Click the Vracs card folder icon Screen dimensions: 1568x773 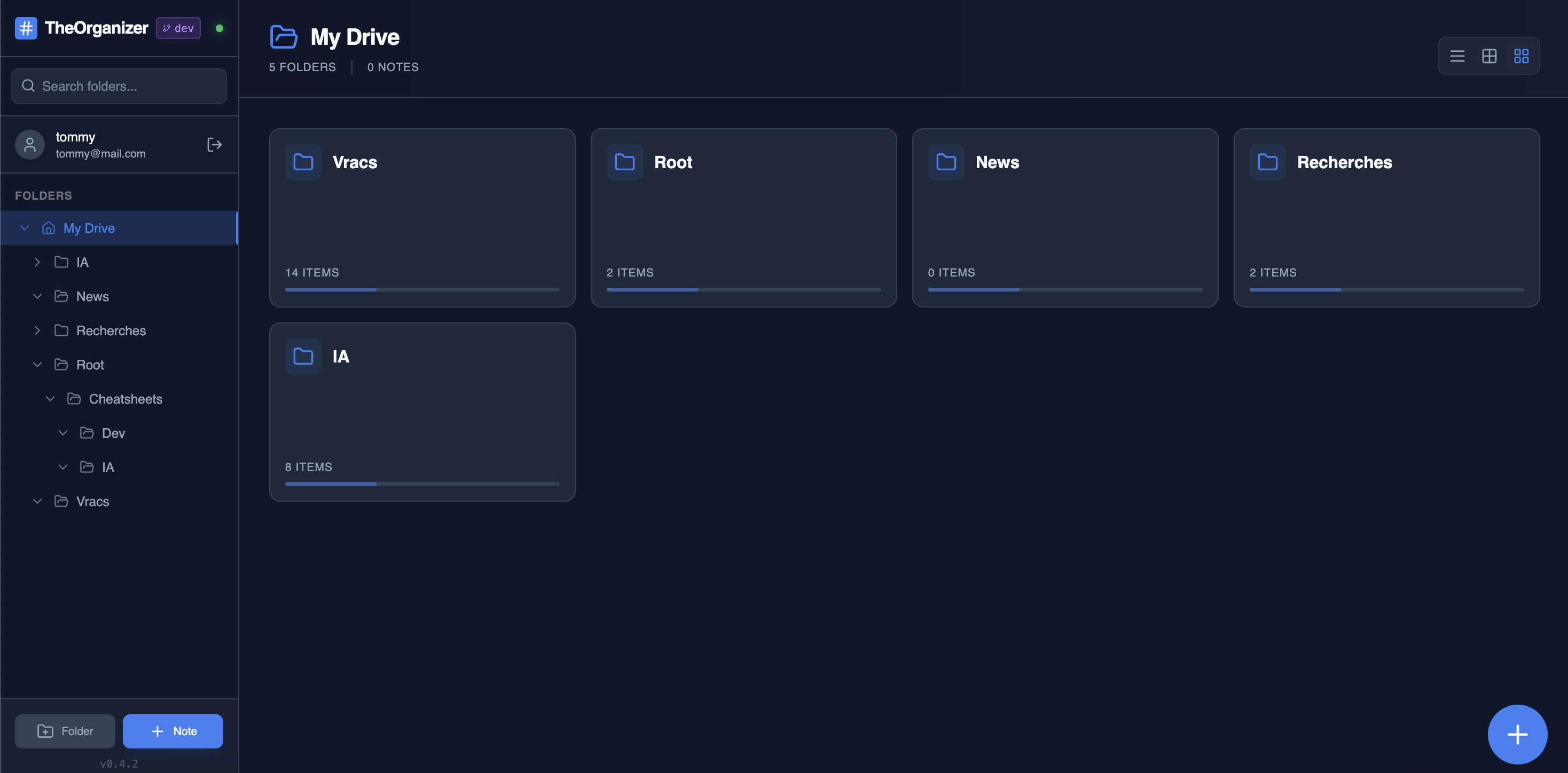(303, 162)
